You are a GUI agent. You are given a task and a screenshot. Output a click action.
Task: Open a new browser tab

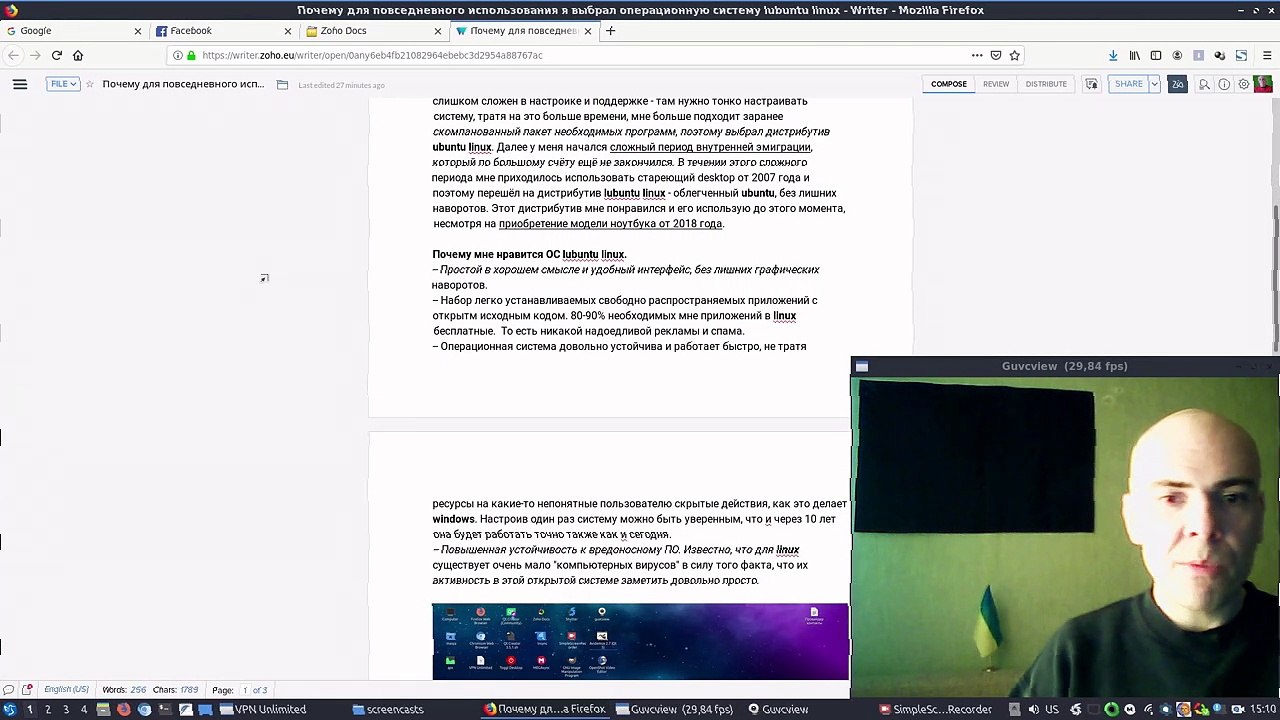[610, 31]
